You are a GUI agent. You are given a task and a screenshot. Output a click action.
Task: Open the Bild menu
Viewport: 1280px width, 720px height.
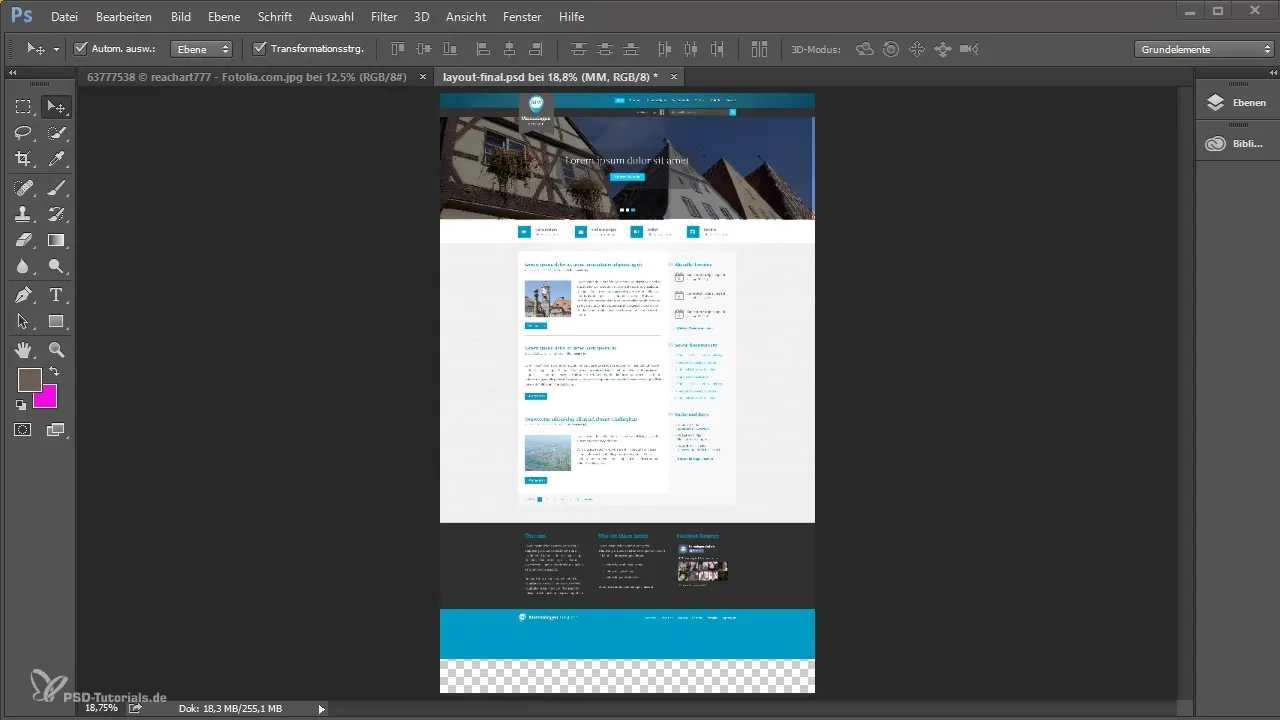coord(181,17)
